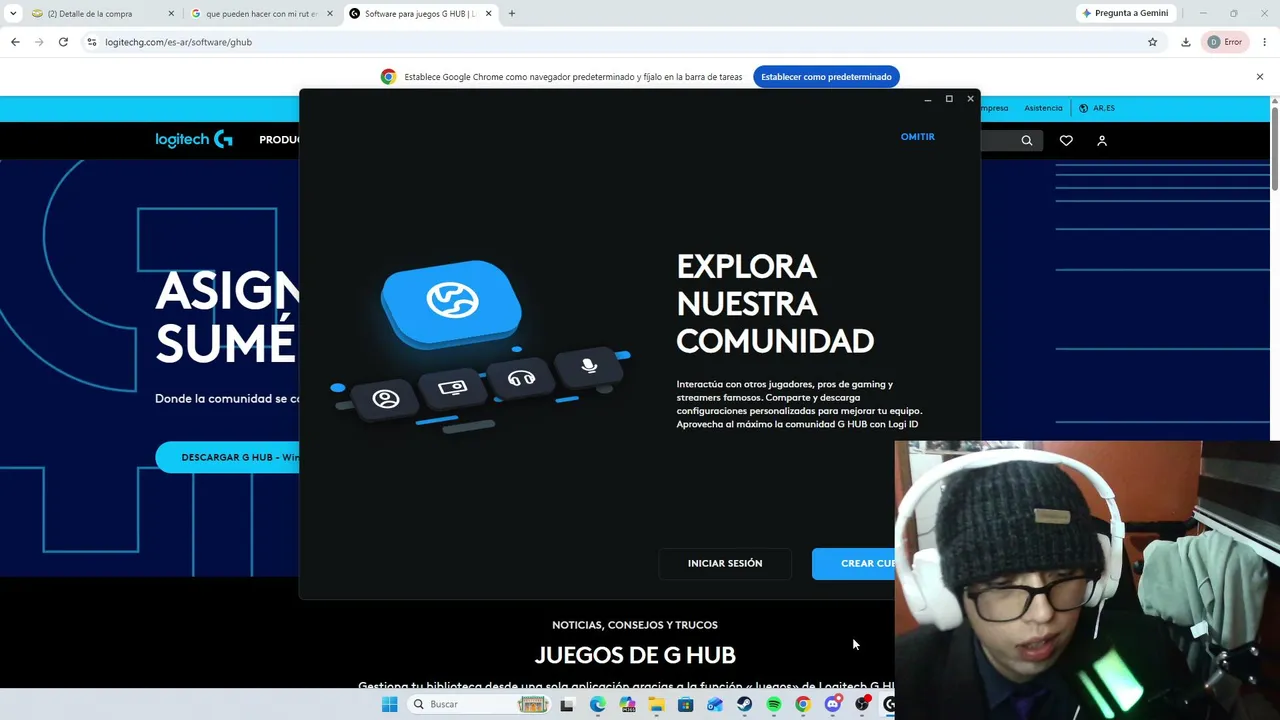
Task: Go forward to the next page
Action: (39, 42)
